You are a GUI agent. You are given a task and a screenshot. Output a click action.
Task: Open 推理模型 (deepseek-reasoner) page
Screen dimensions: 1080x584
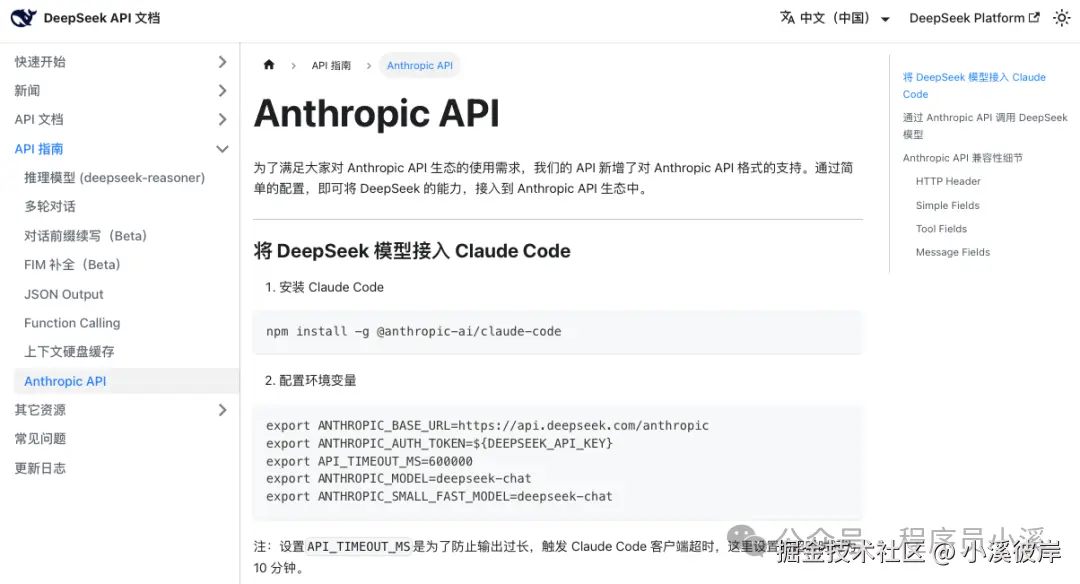coord(114,178)
